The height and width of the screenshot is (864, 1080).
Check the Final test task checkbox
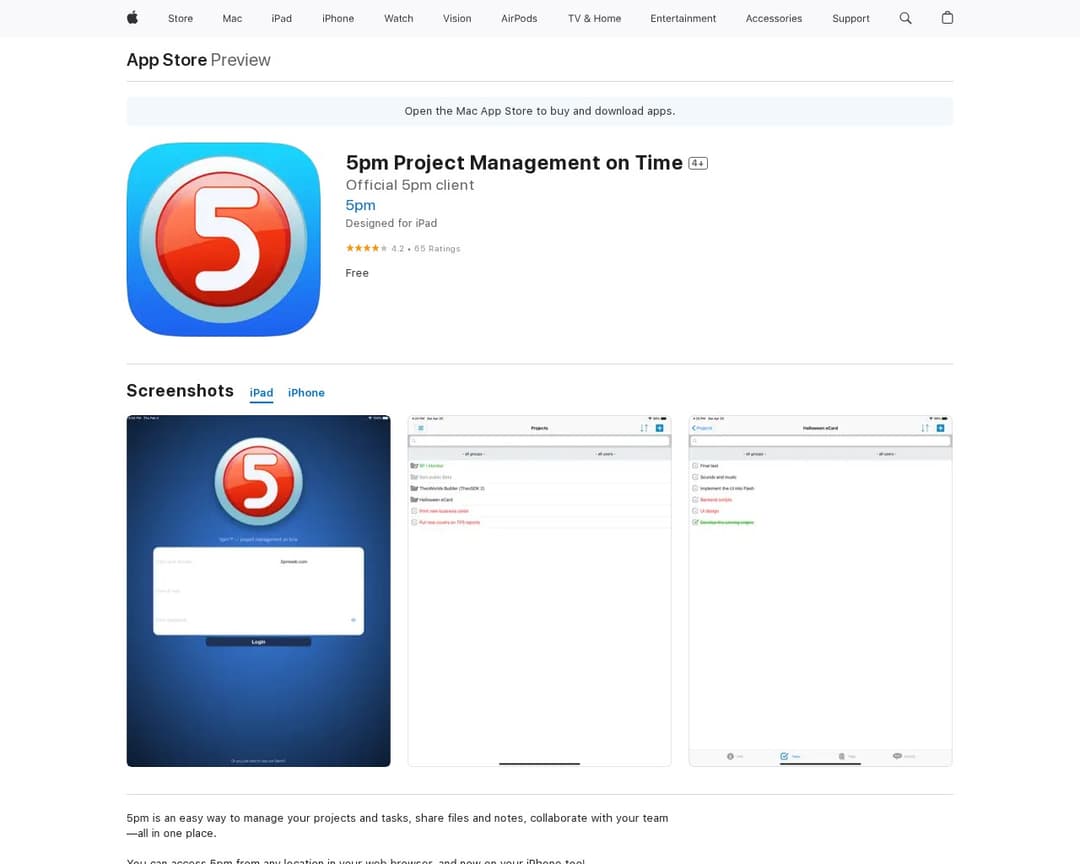tap(695, 466)
